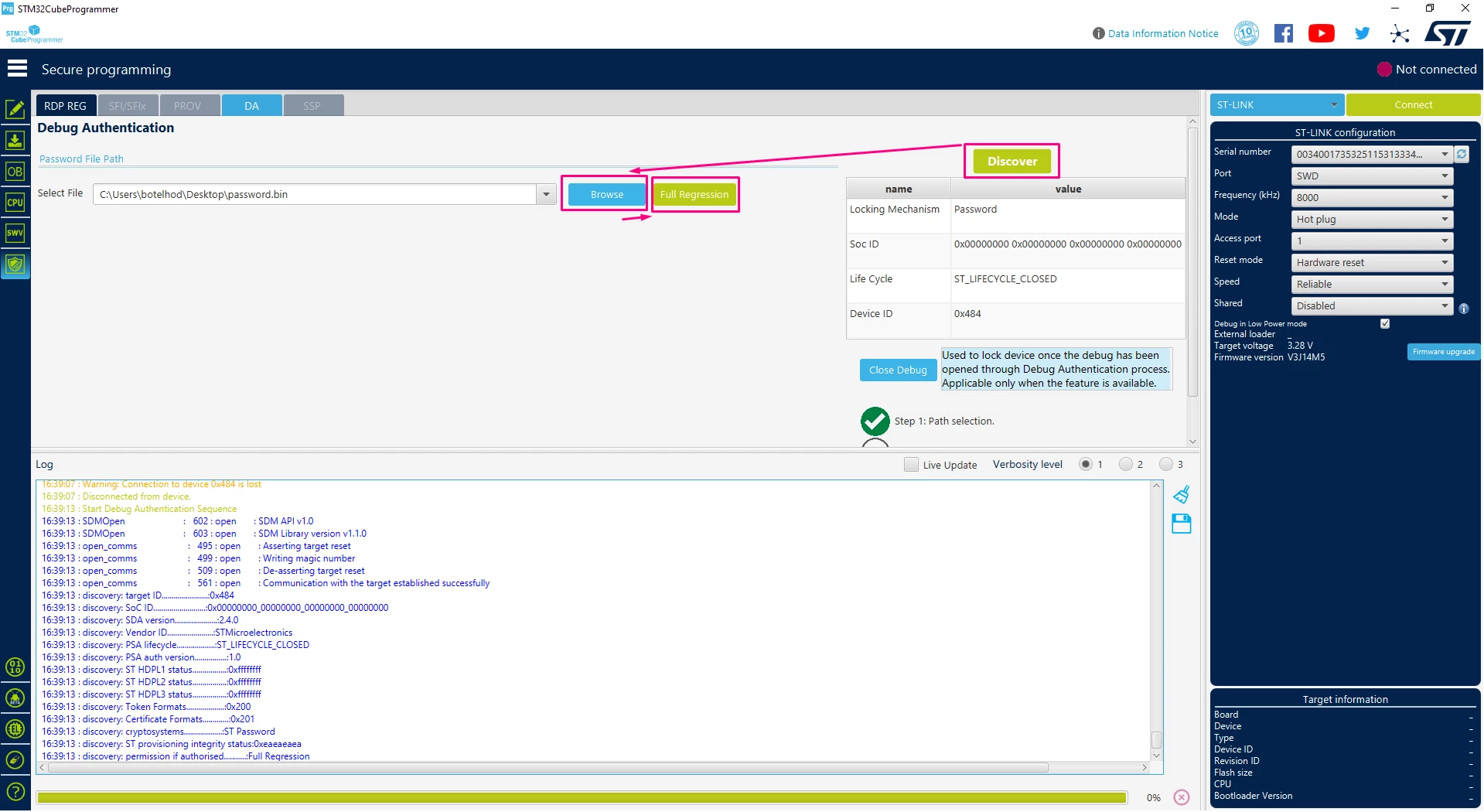Switch to the SSP tab
This screenshot has width=1484, height=812.
pyautogui.click(x=312, y=105)
